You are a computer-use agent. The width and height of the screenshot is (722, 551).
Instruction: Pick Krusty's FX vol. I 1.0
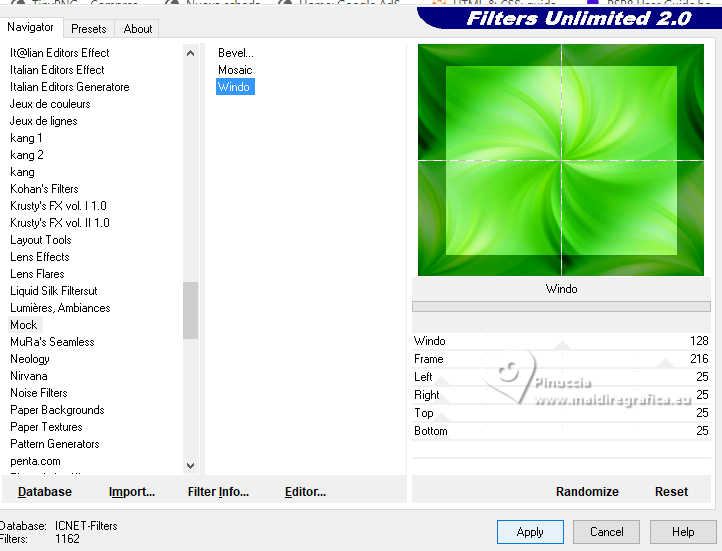[58, 206]
